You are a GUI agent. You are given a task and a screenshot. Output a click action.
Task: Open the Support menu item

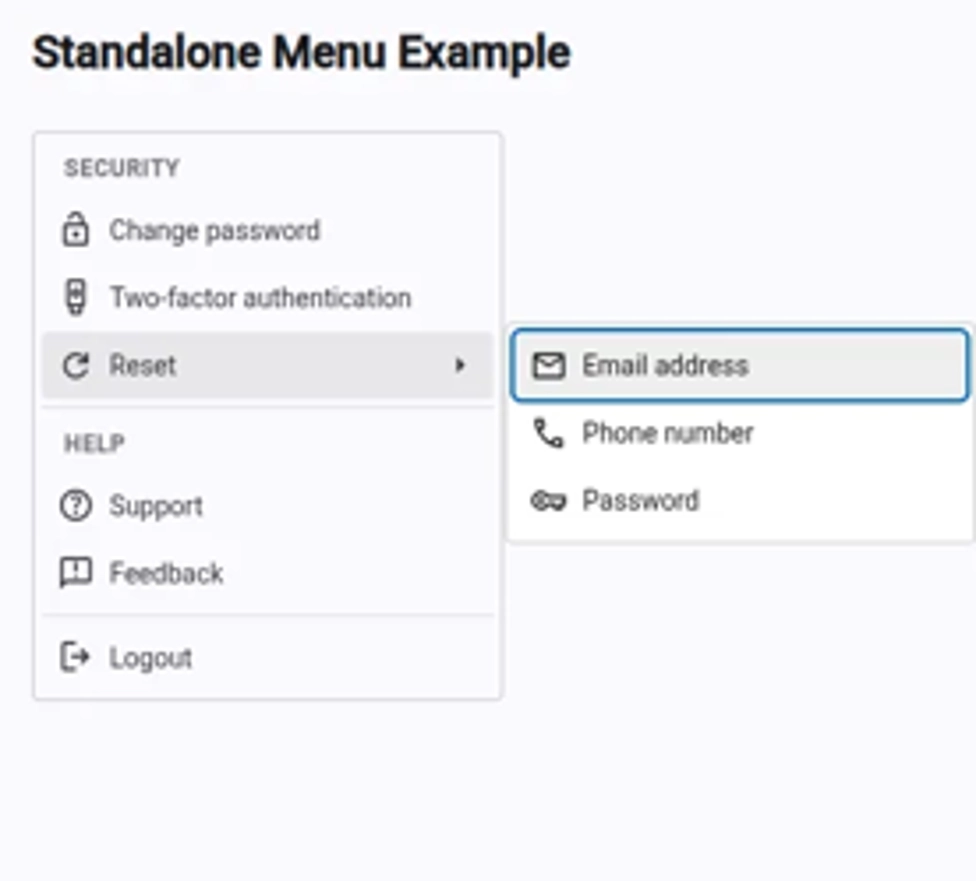click(156, 507)
